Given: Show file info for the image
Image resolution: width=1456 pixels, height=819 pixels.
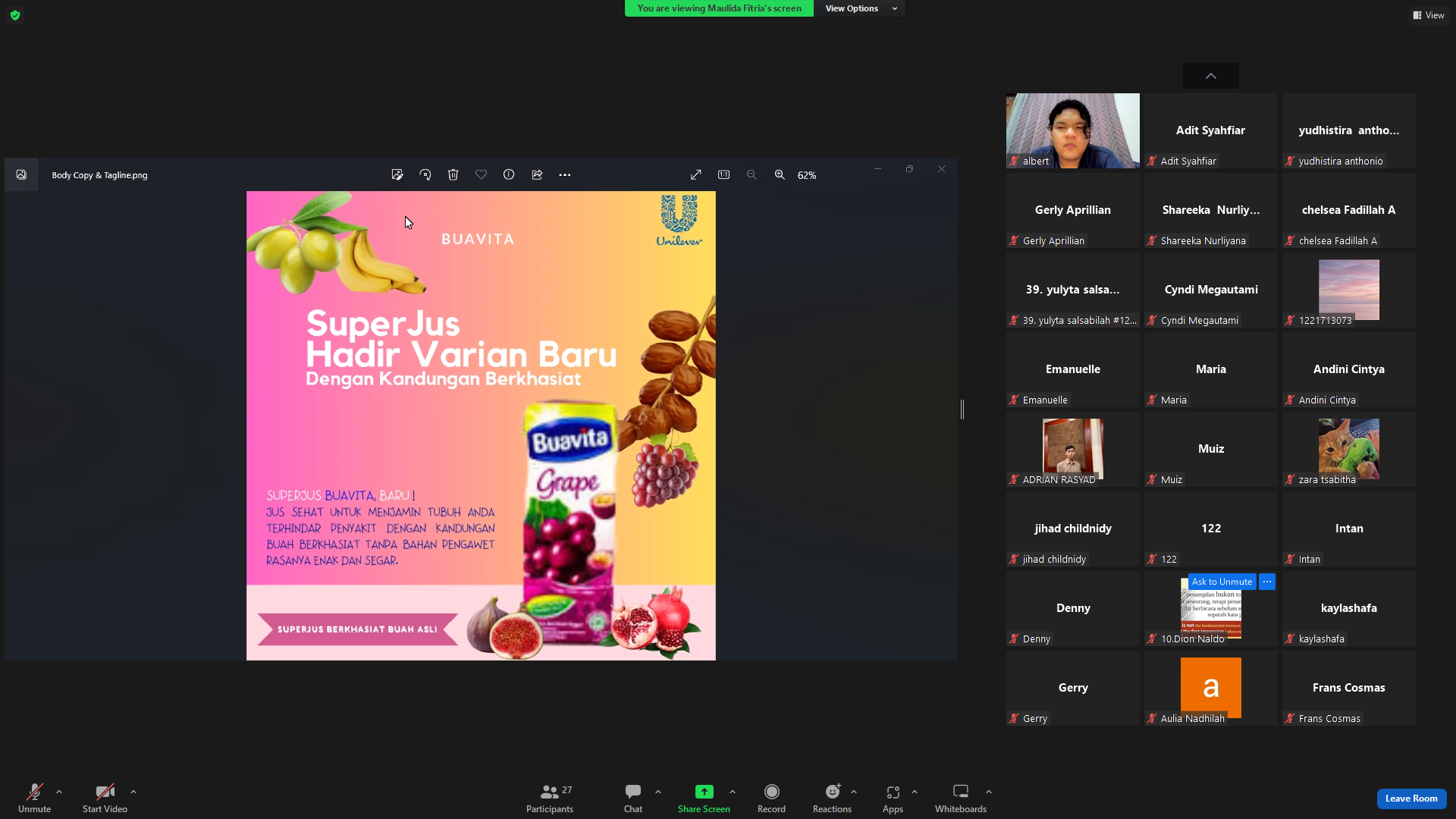Looking at the screenshot, I should (x=509, y=174).
